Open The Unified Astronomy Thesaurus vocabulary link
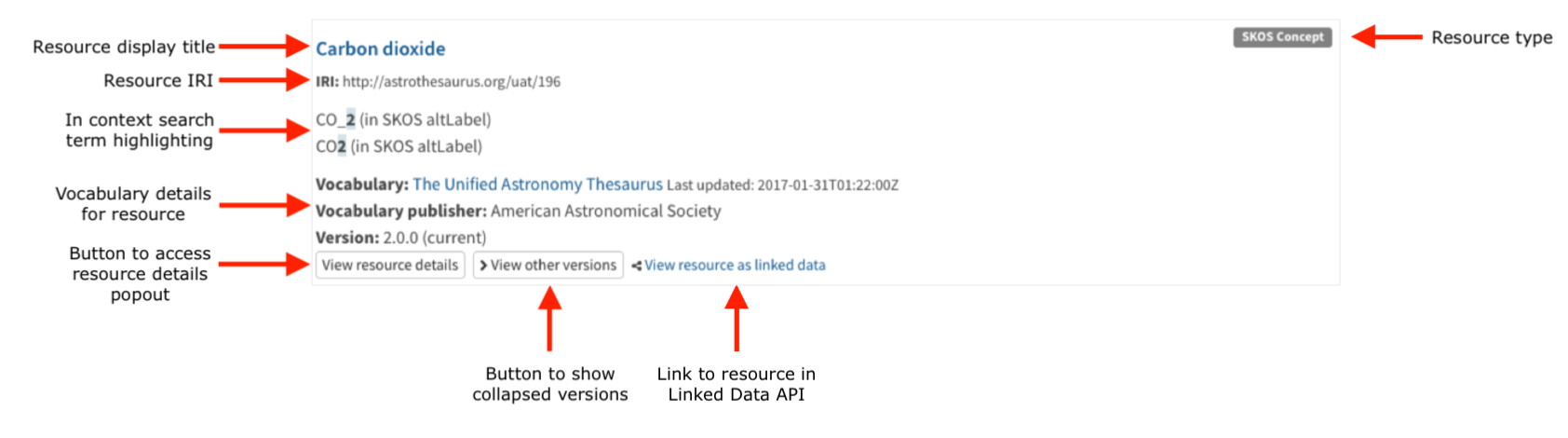 point(537,185)
